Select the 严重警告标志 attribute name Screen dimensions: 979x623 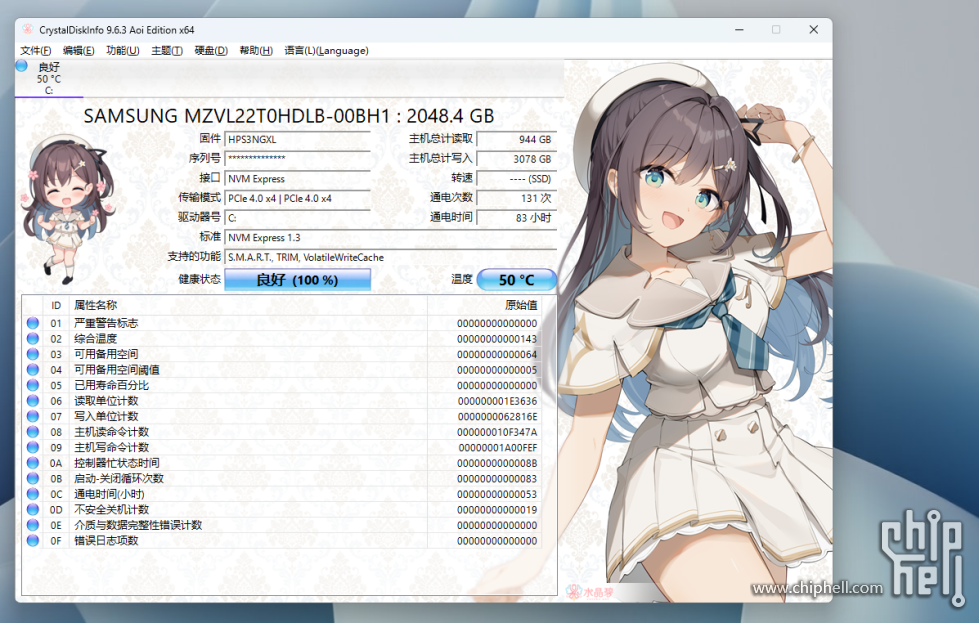106,323
